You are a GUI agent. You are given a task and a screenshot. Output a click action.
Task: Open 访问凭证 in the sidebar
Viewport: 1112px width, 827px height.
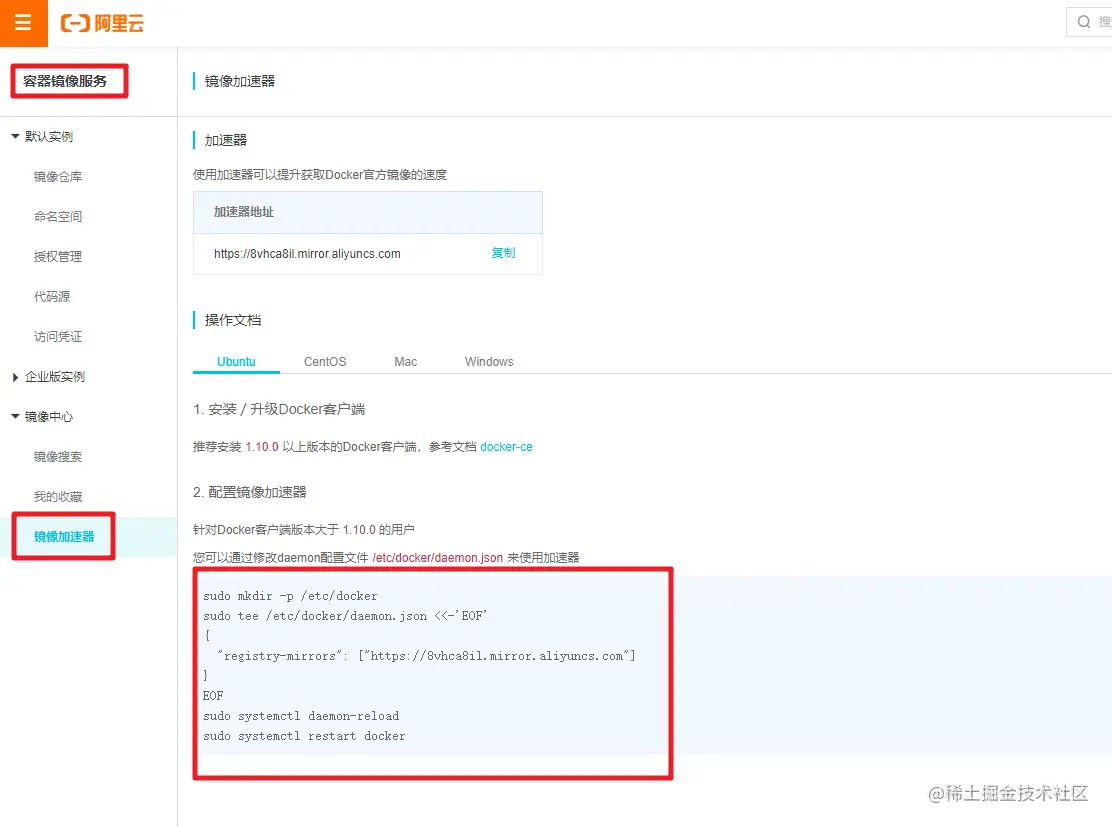coord(58,336)
